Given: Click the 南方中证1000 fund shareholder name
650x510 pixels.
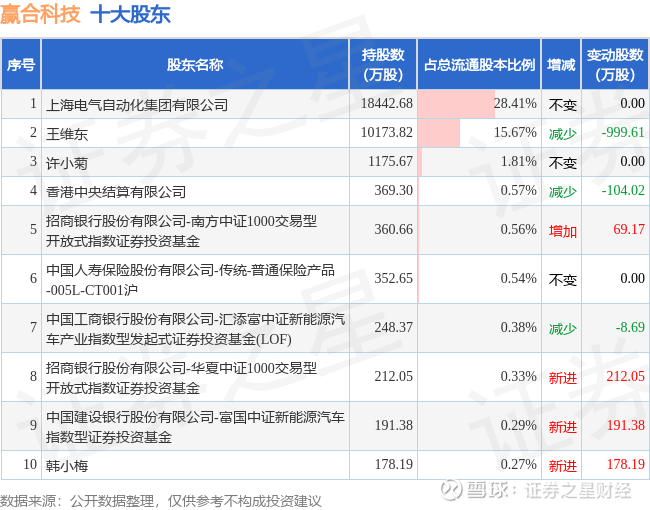Looking at the screenshot, I should pyautogui.click(x=181, y=231).
